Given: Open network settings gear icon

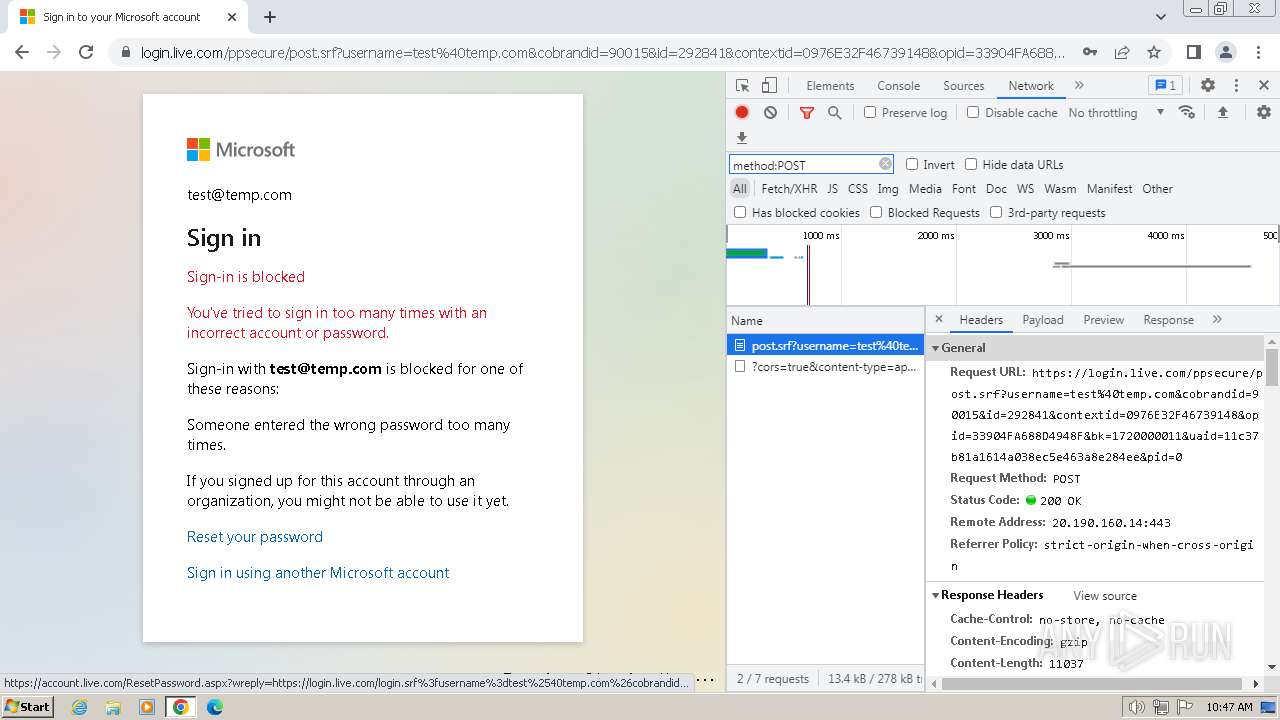Looking at the screenshot, I should click(x=1264, y=113).
